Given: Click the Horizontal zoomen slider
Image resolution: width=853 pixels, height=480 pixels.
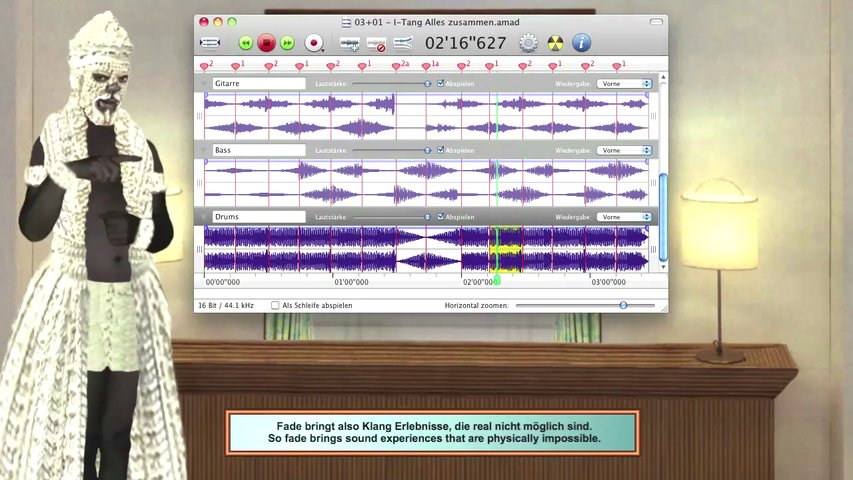Looking at the screenshot, I should click(x=623, y=305).
